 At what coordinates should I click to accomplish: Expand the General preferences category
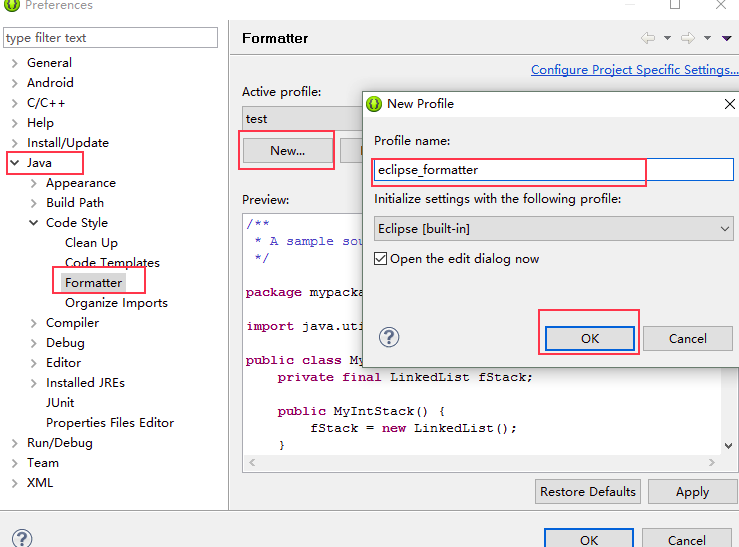(15, 63)
